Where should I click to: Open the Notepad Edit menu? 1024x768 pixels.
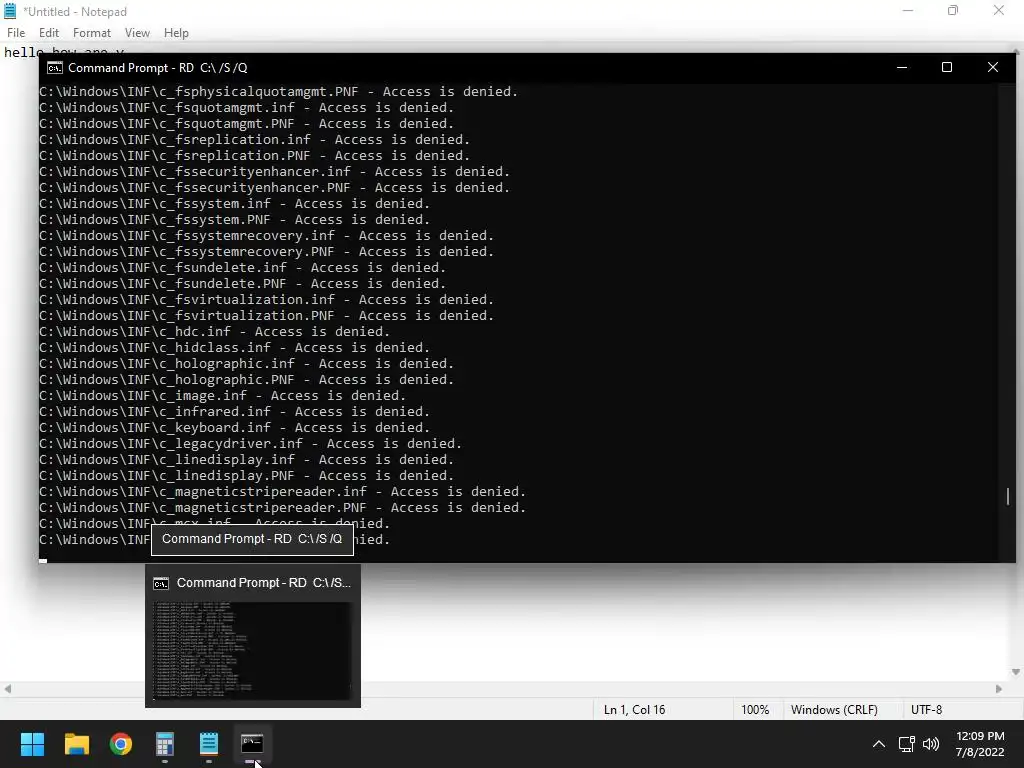coord(48,33)
